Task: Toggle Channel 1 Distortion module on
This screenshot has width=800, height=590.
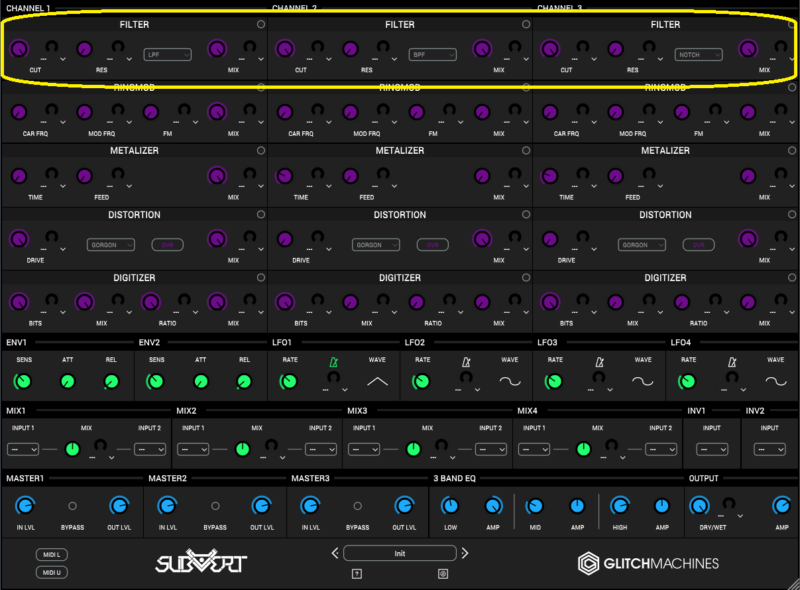Action: (x=261, y=214)
